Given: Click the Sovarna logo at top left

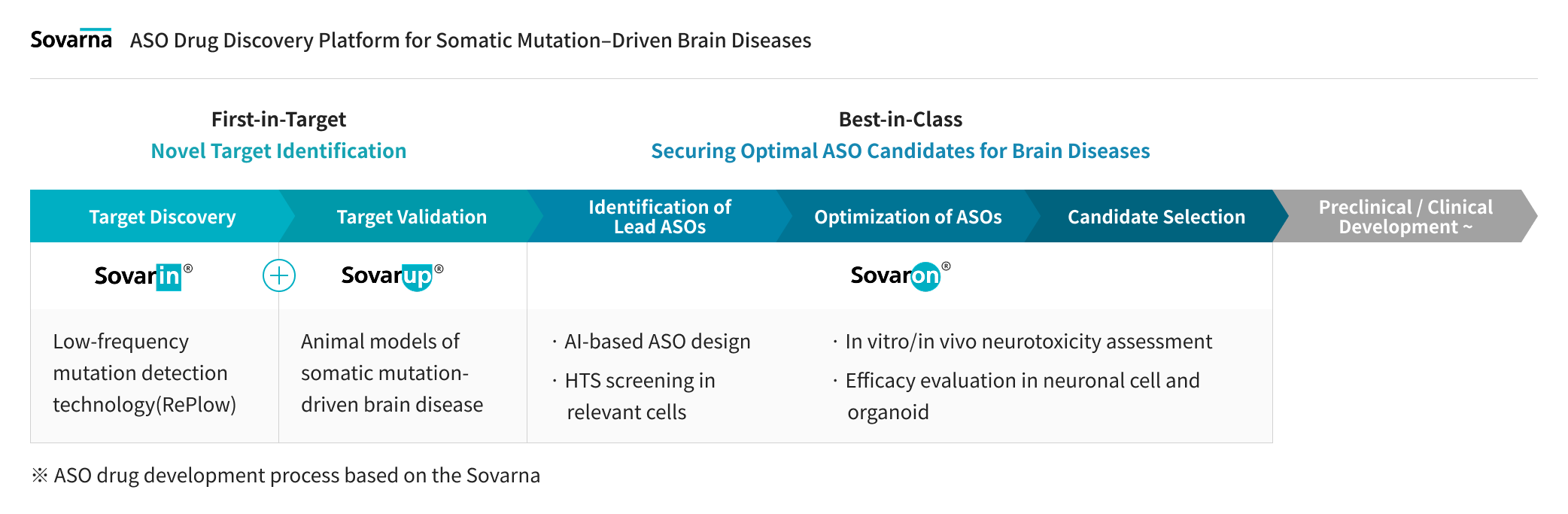Looking at the screenshot, I should point(71,39).
